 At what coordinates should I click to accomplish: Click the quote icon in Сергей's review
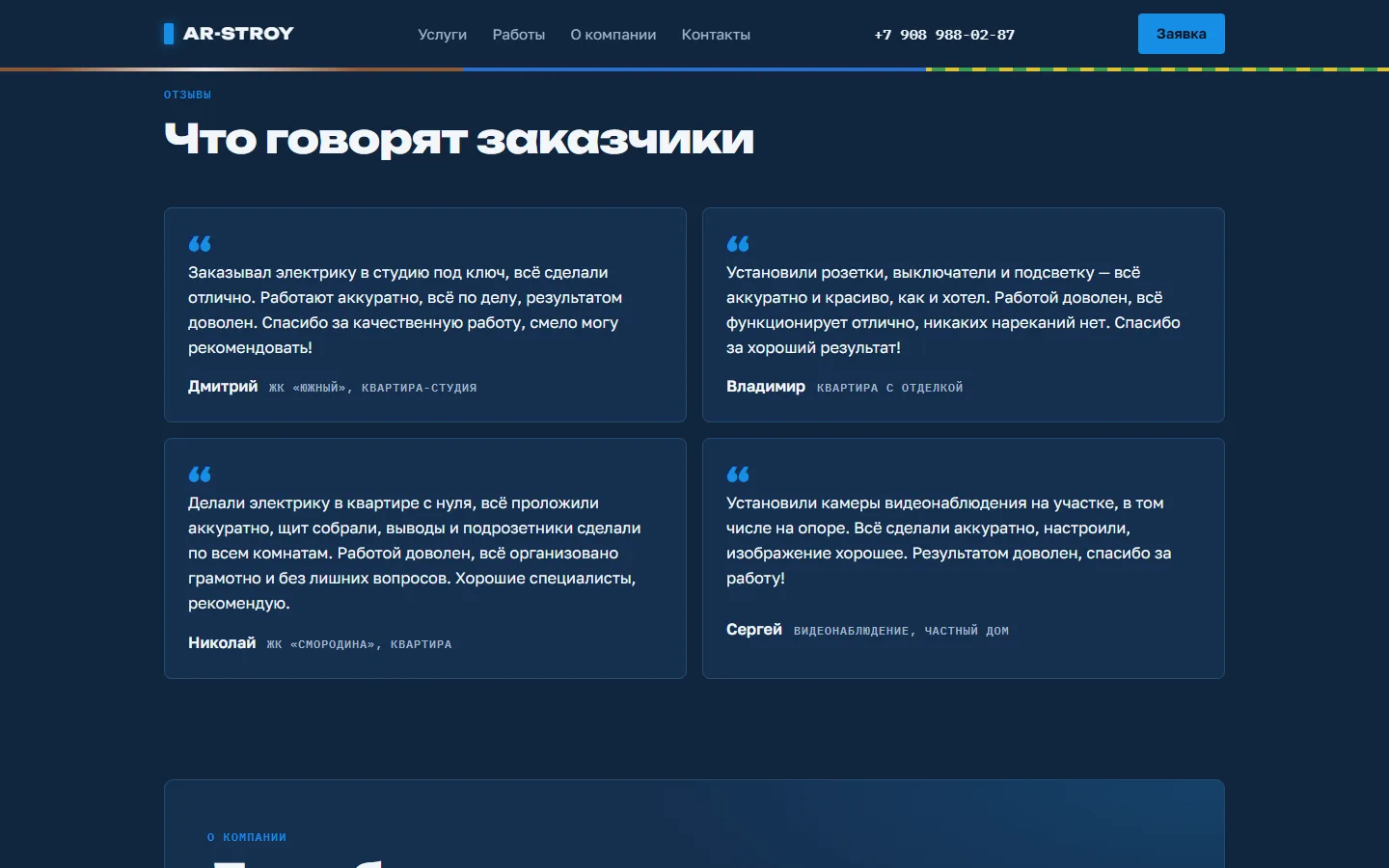(x=738, y=475)
